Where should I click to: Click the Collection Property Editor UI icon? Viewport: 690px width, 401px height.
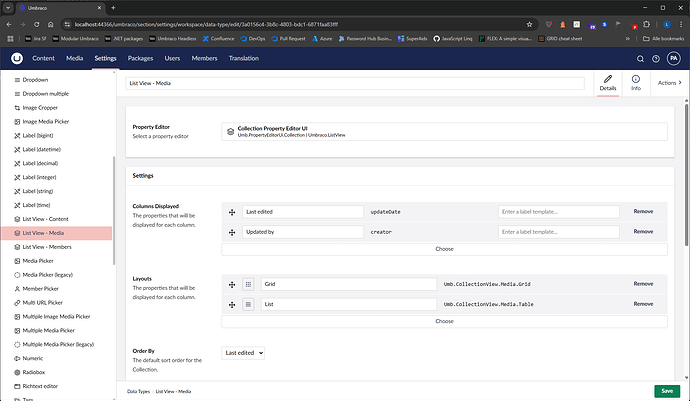coord(230,132)
